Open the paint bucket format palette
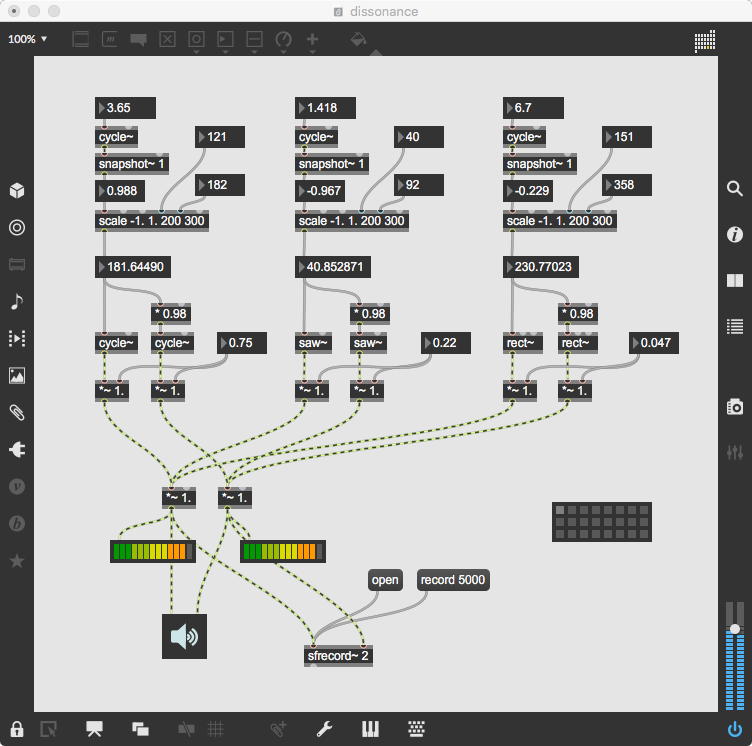Screen dimensions: 752x746 [x=358, y=39]
